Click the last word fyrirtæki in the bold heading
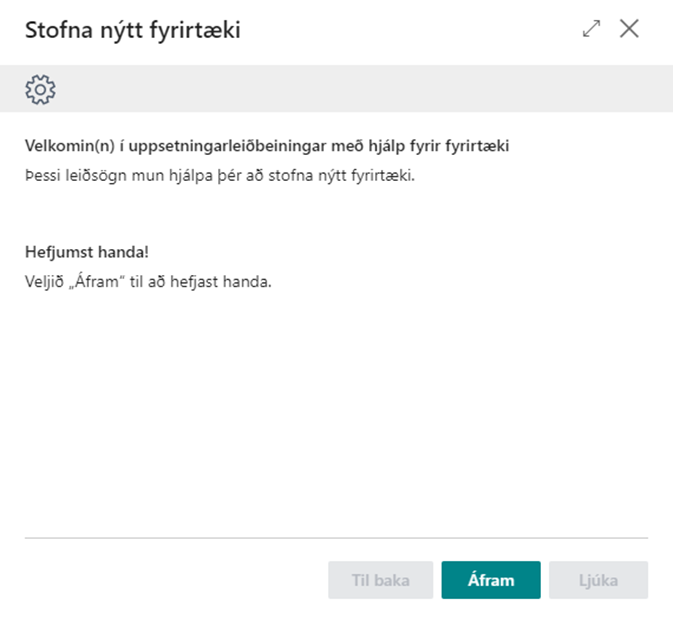This screenshot has height=619, width=673. point(478,147)
